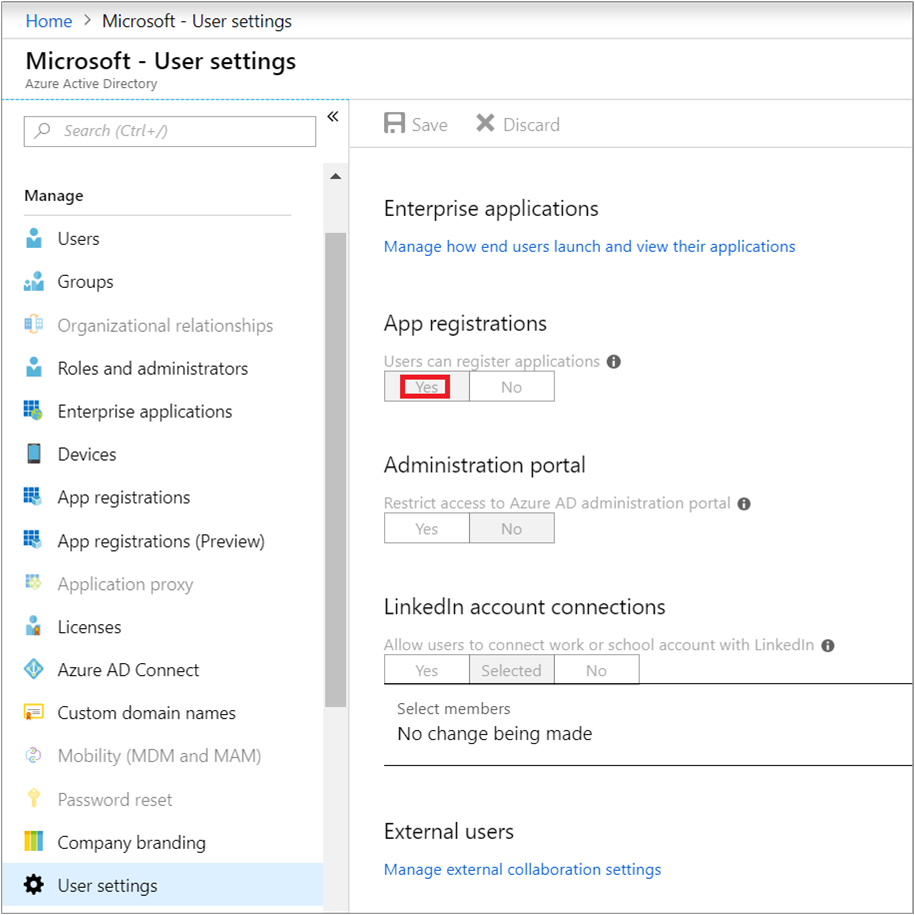This screenshot has height=915, width=915.
Task: Set Users can register applications to Yes
Action: 427,387
